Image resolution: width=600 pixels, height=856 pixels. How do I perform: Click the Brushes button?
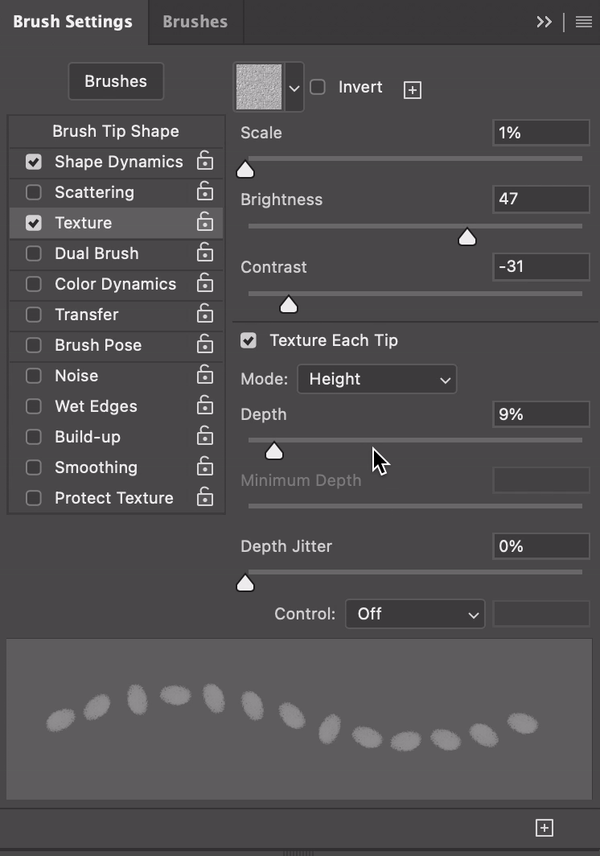click(116, 82)
